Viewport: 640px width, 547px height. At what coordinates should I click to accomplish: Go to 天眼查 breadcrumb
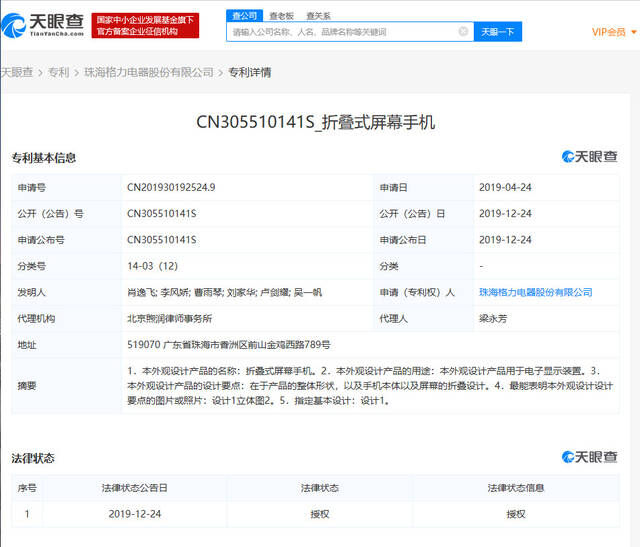click(17, 72)
